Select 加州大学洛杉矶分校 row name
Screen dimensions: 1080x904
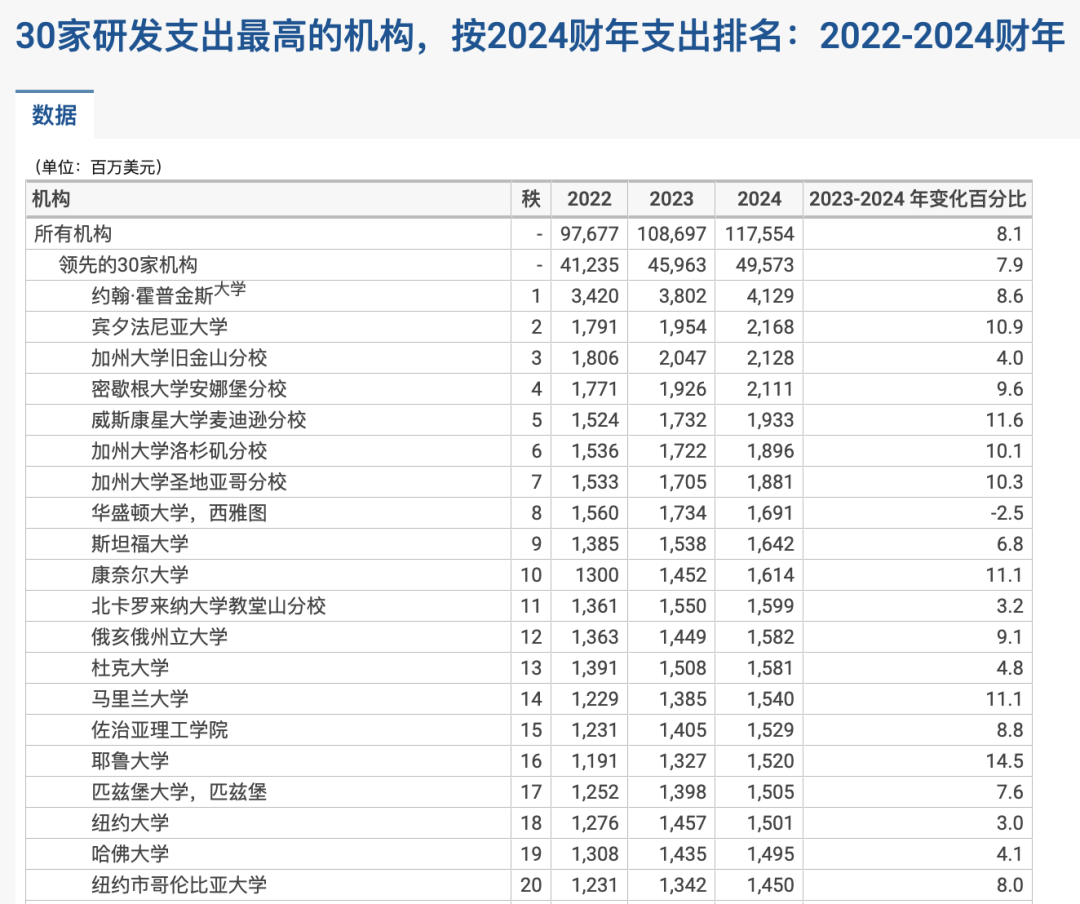pos(179,451)
